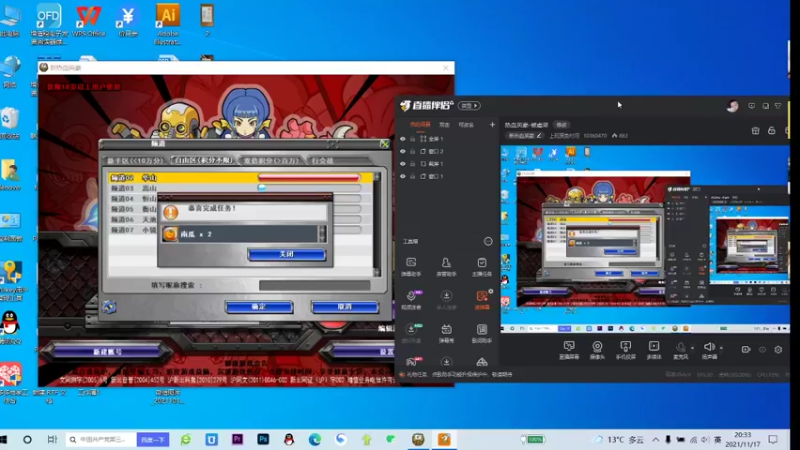Click user avatar in streaming companion

click(x=733, y=106)
